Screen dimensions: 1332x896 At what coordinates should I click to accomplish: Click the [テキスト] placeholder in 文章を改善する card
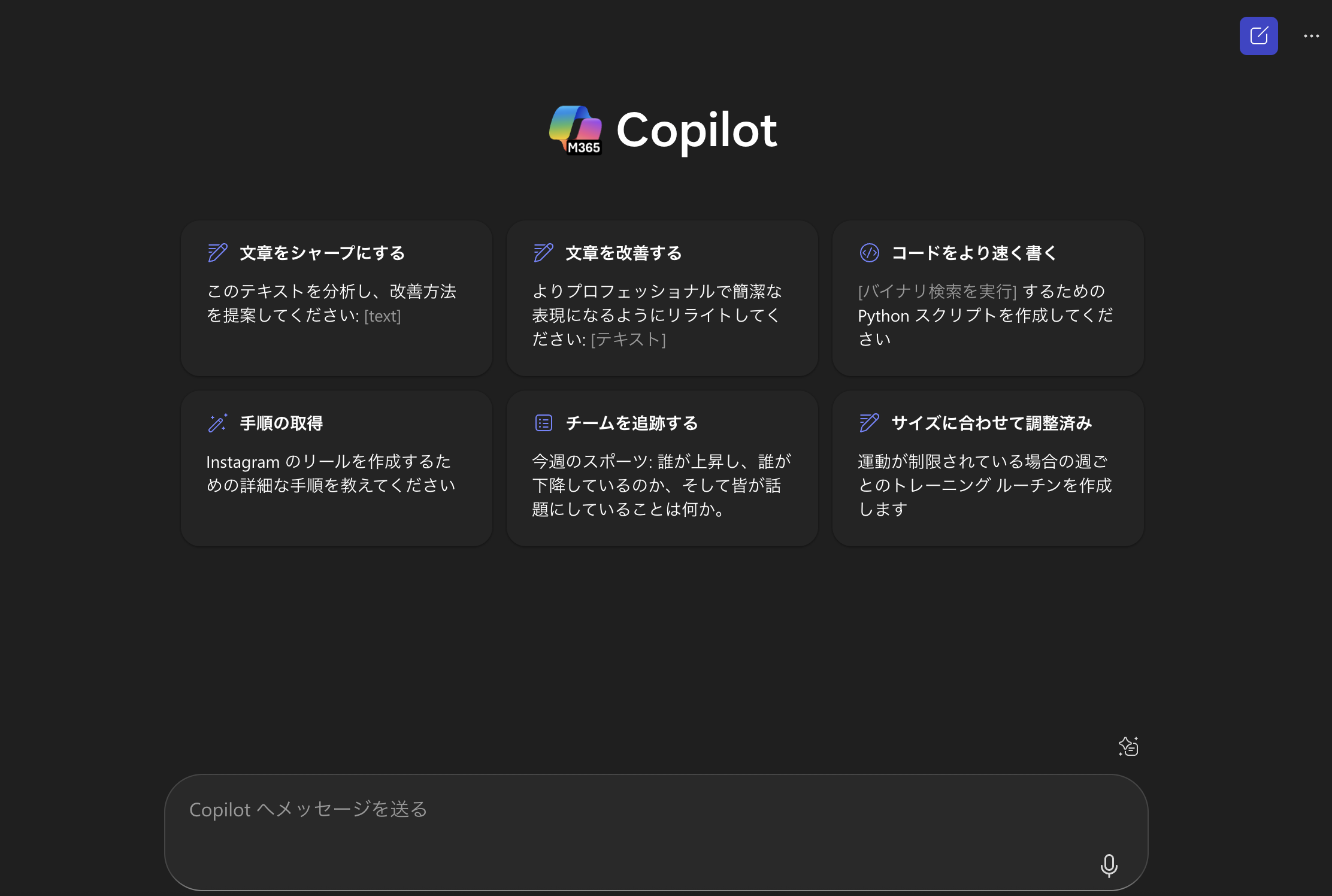628,340
